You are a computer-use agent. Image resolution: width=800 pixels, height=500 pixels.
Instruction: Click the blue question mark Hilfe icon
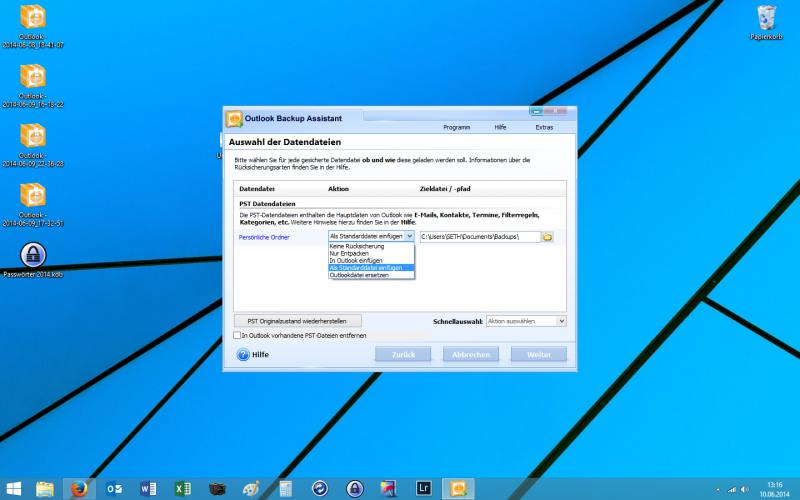pyautogui.click(x=243, y=355)
